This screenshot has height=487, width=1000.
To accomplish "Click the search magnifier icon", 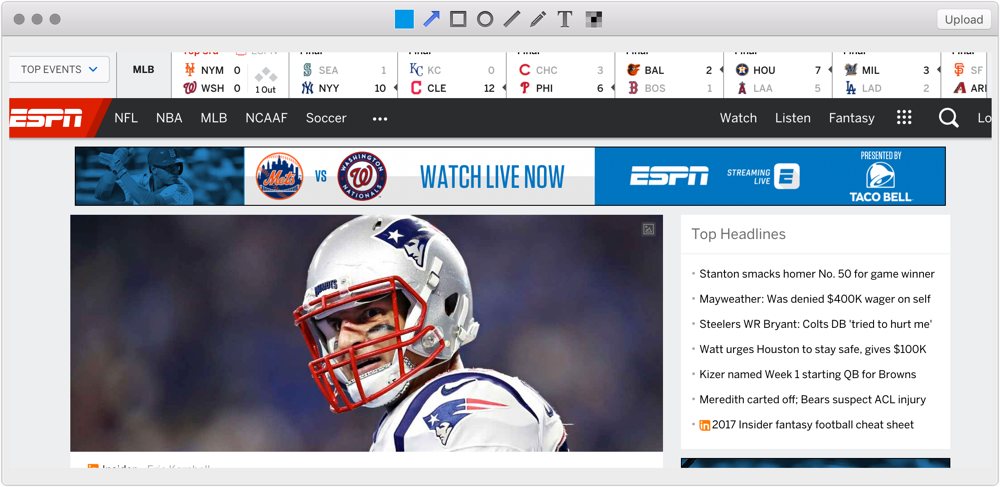I will 948,118.
